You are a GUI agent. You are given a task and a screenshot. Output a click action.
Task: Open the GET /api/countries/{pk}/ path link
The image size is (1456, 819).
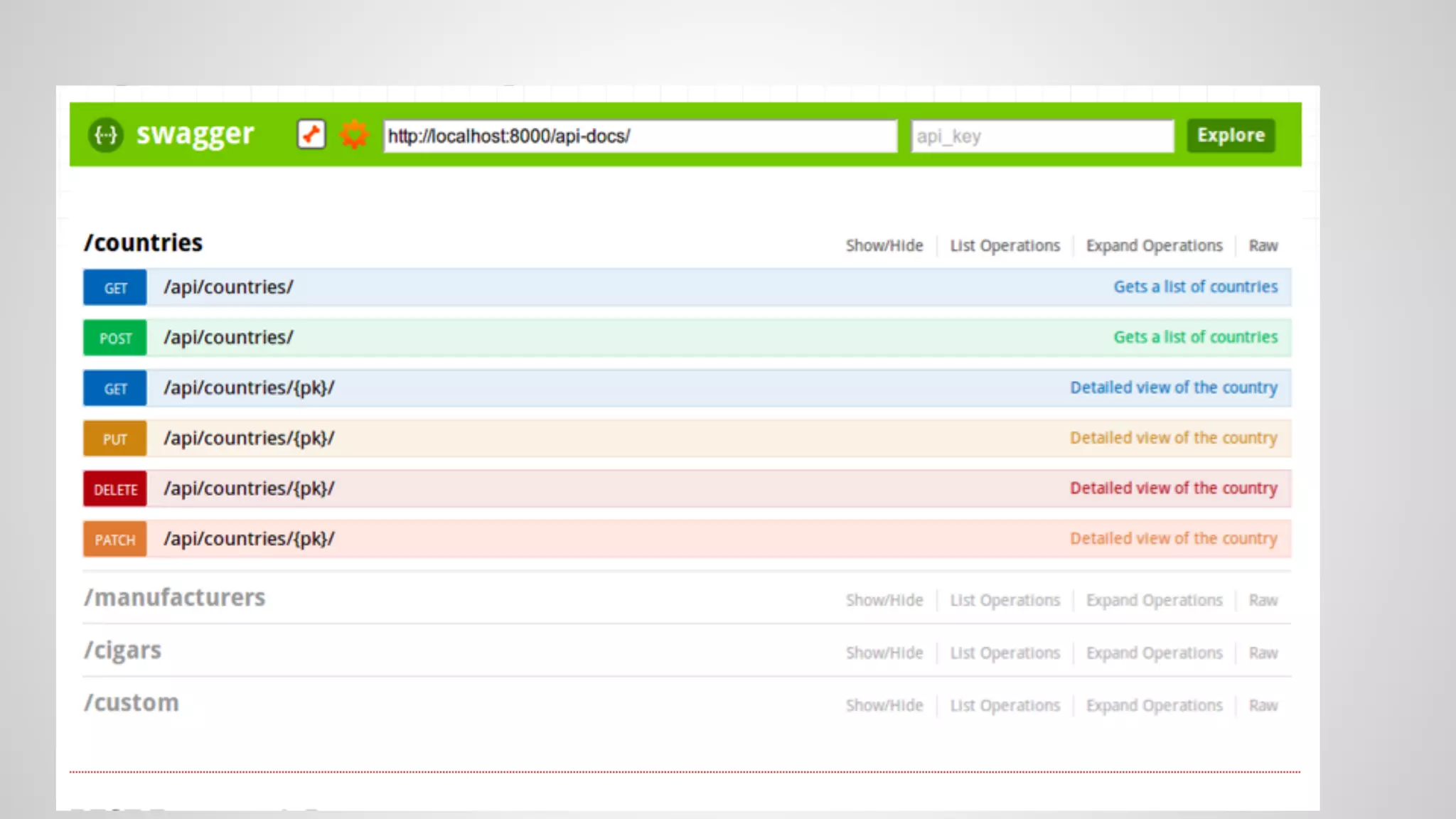pos(249,388)
